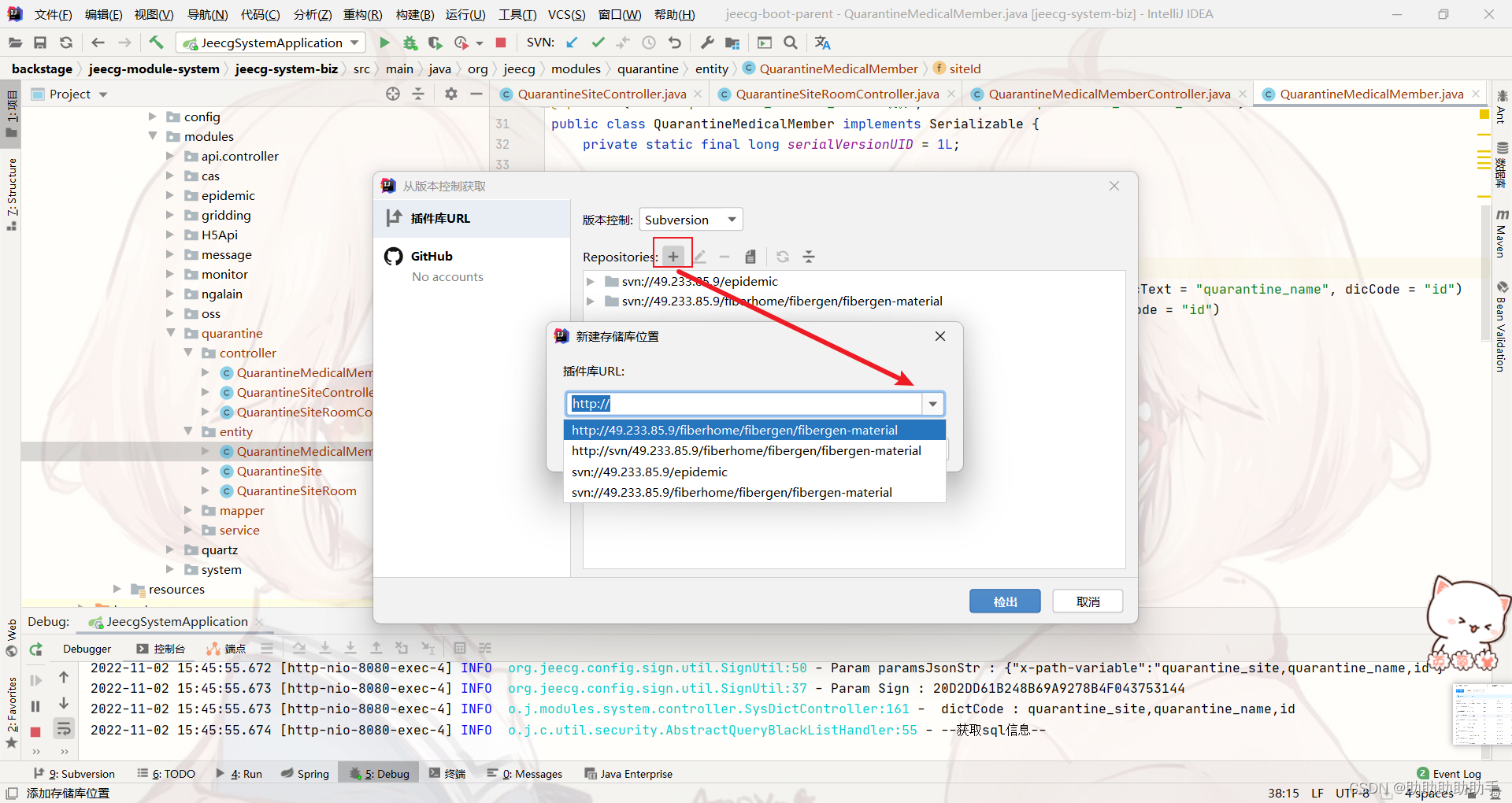
Task: Open QuarantineSiteRoom entity in Project tree
Action: [296, 490]
